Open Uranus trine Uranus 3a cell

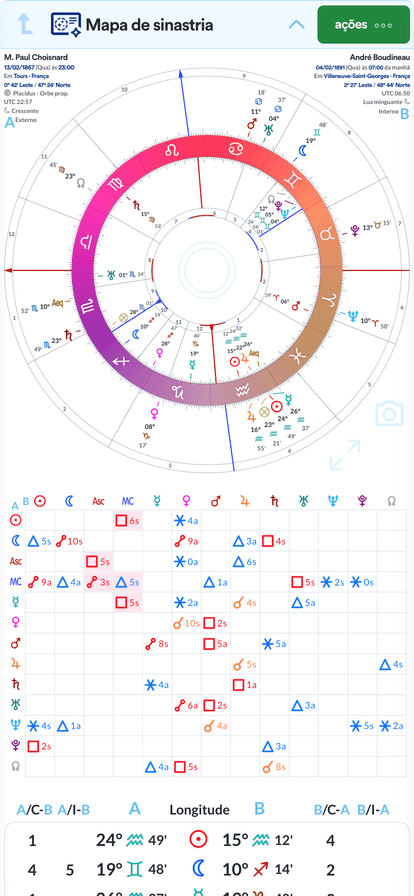304,706
